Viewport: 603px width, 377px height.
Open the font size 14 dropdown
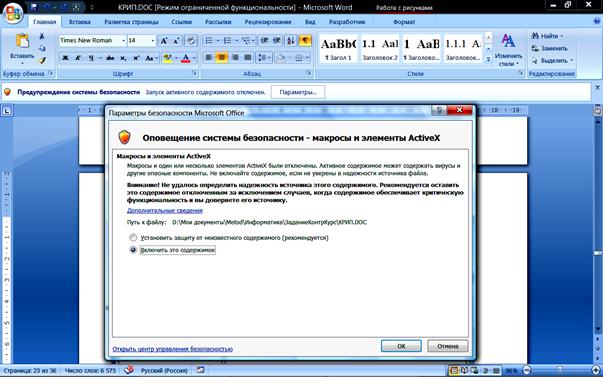click(x=153, y=40)
